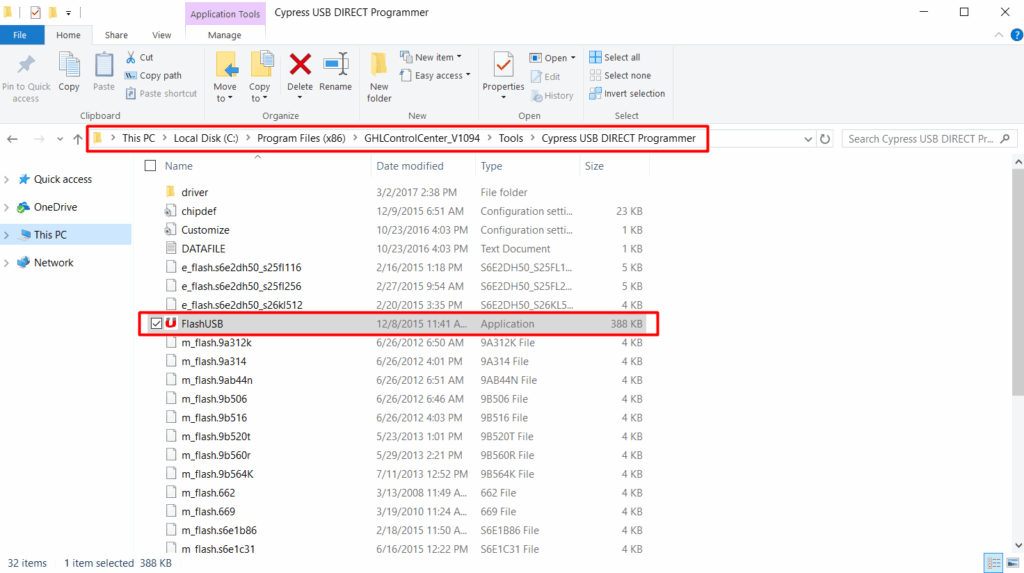Viewport: 1024px width, 573px height.
Task: Open the Customize Quick Access Toolbar dropdown
Action: pyautogui.click(x=69, y=13)
